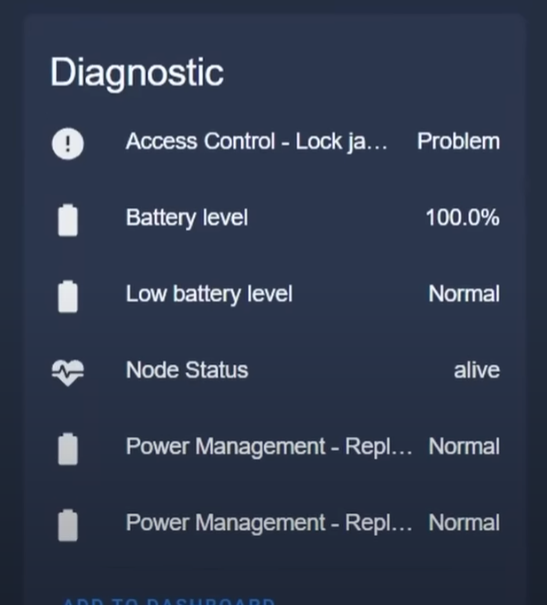
Task: Click the battery icon beside Battery level
Action: pos(68,220)
